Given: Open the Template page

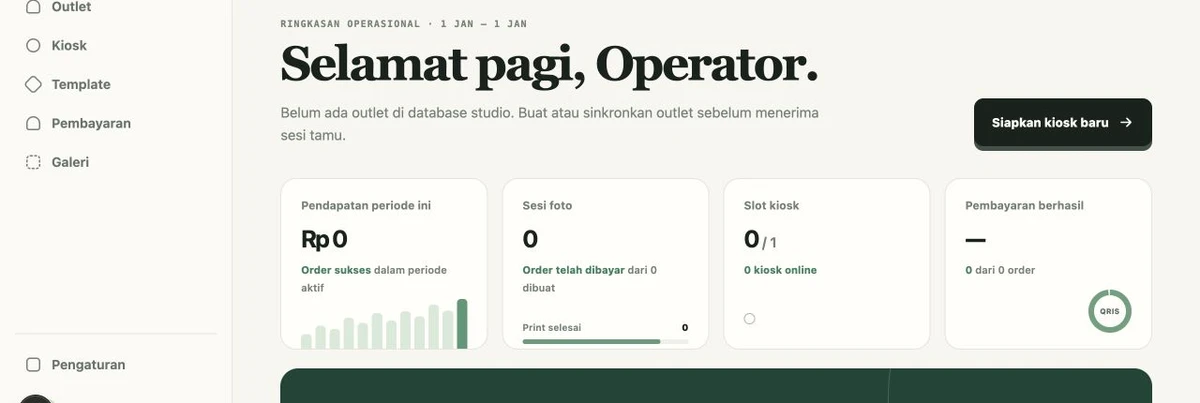Looking at the screenshot, I should pos(116,84).
